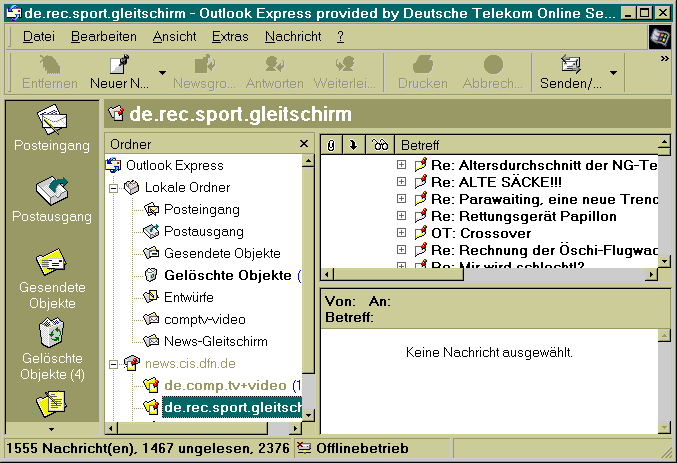Select Gelöschte Objekte folder in the tree
This screenshot has width=677, height=463.
(228, 276)
